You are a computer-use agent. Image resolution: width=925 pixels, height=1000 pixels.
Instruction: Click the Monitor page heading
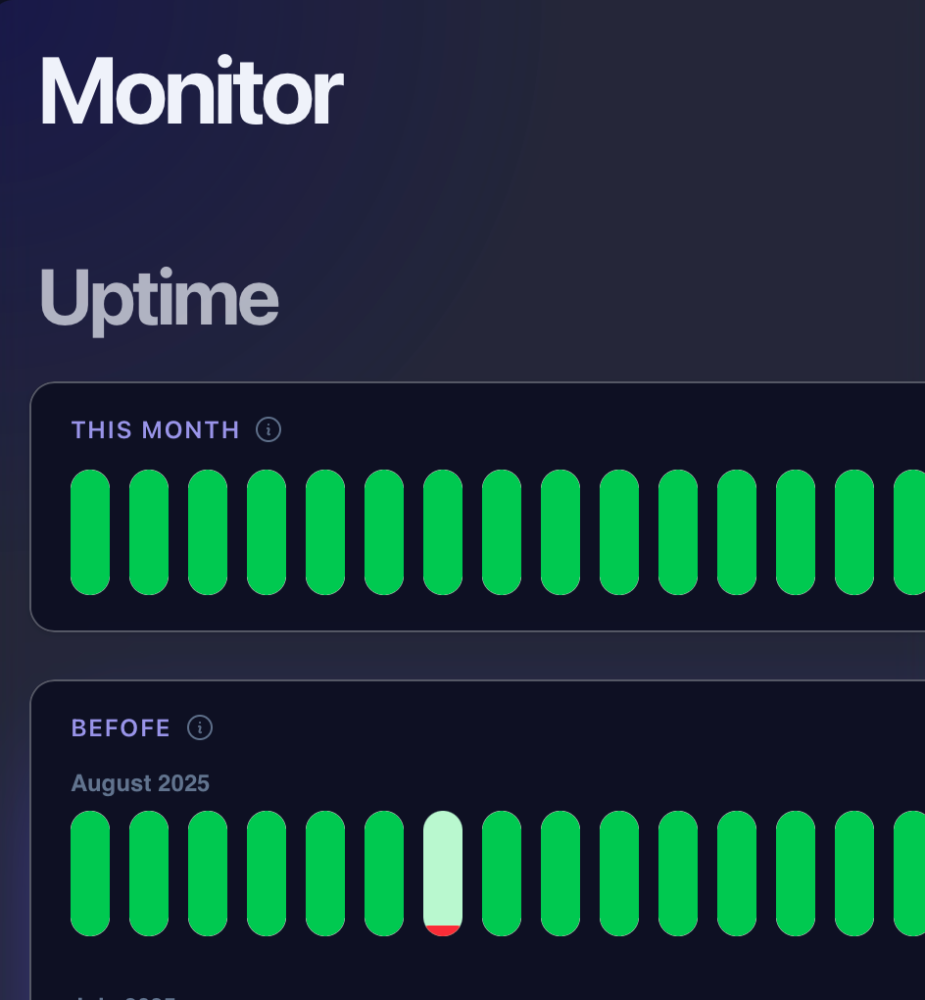pos(192,92)
